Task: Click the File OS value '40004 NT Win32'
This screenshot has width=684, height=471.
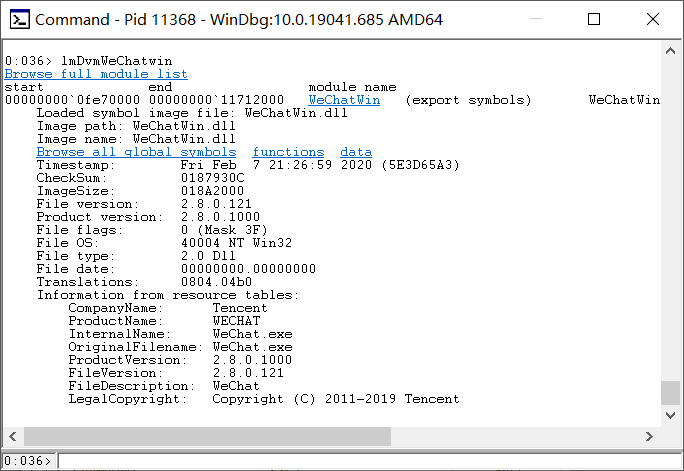Action: click(x=236, y=243)
